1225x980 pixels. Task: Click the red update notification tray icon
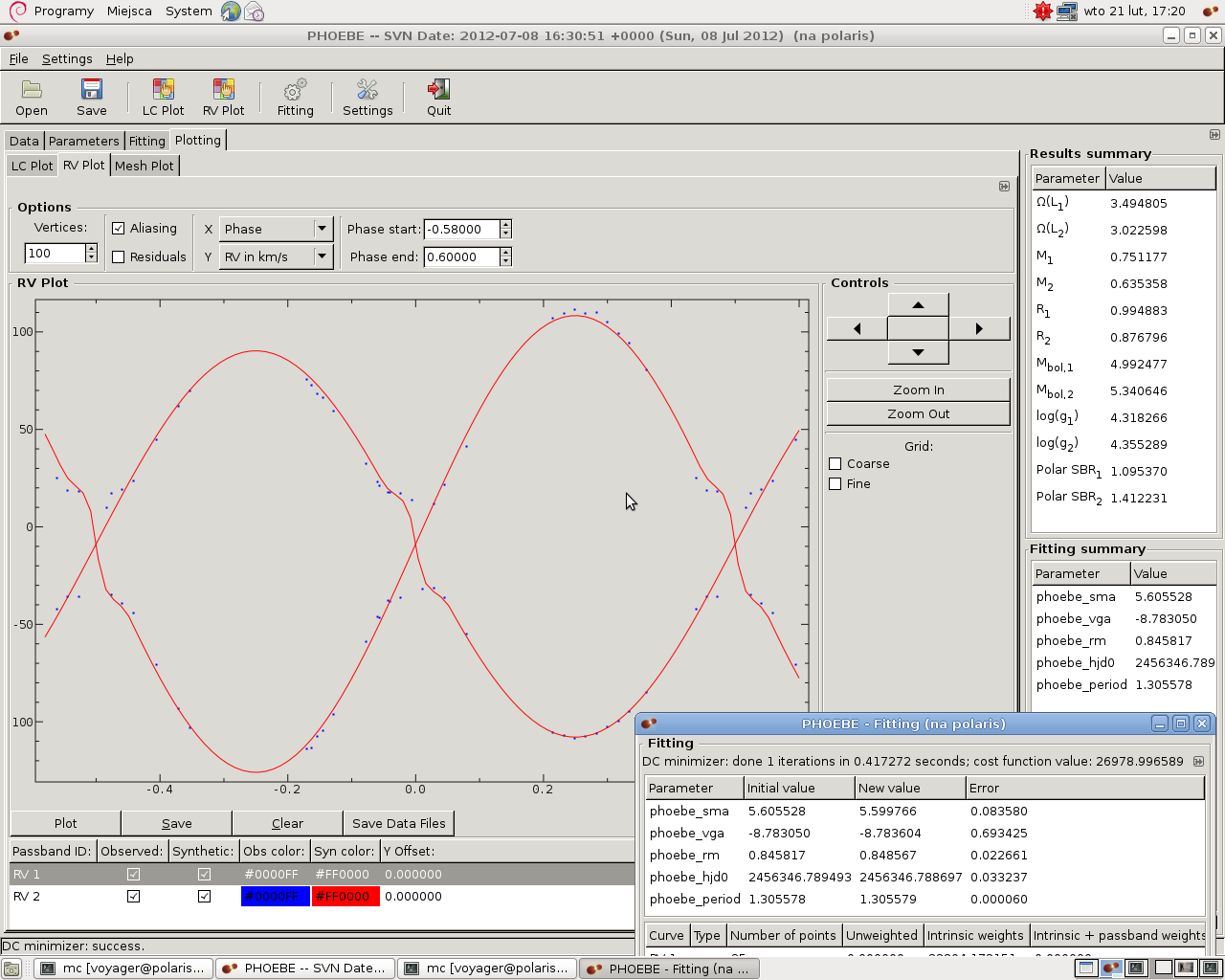pos(1043,11)
